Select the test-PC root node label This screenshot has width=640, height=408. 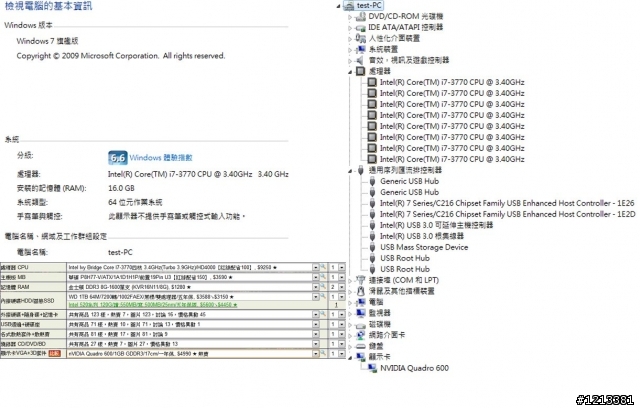369,5
